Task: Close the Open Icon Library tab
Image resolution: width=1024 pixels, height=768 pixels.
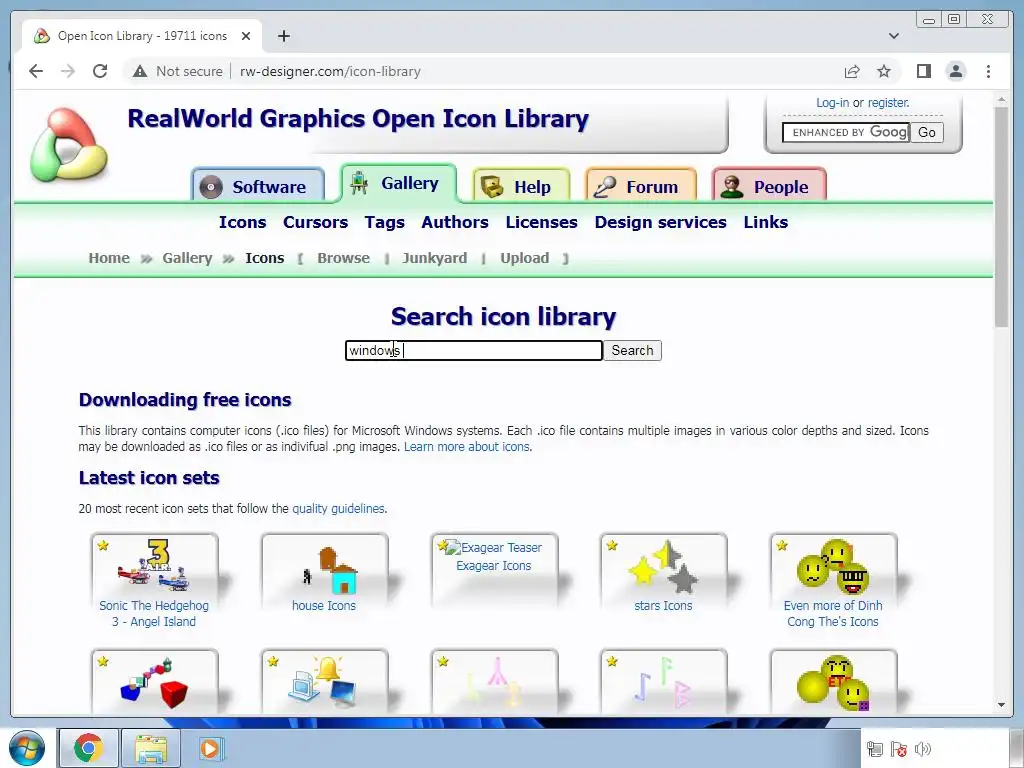Action: [246, 36]
